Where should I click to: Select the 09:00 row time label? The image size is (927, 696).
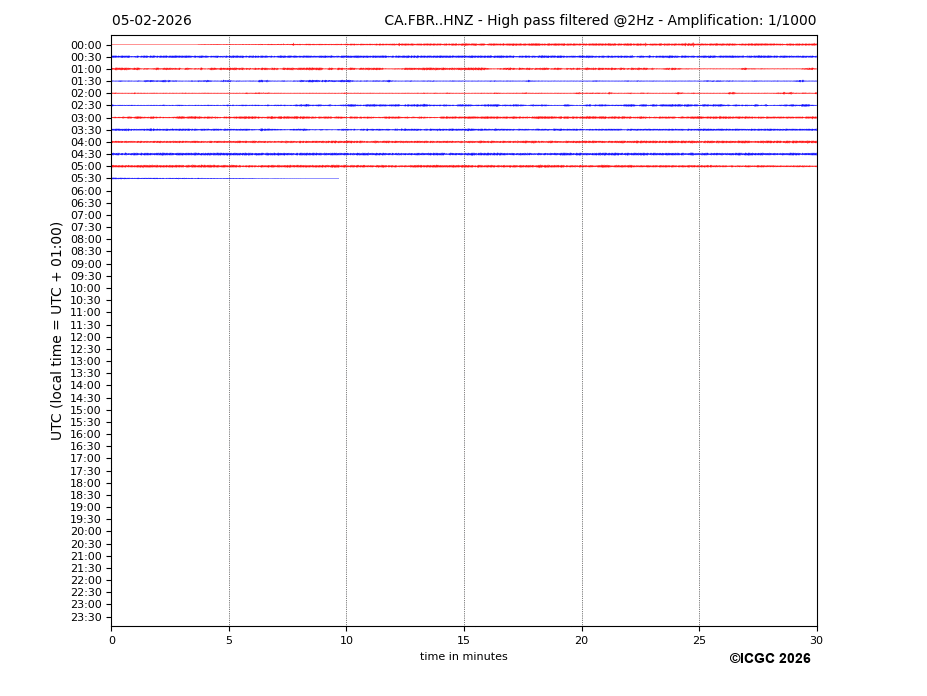coord(85,264)
